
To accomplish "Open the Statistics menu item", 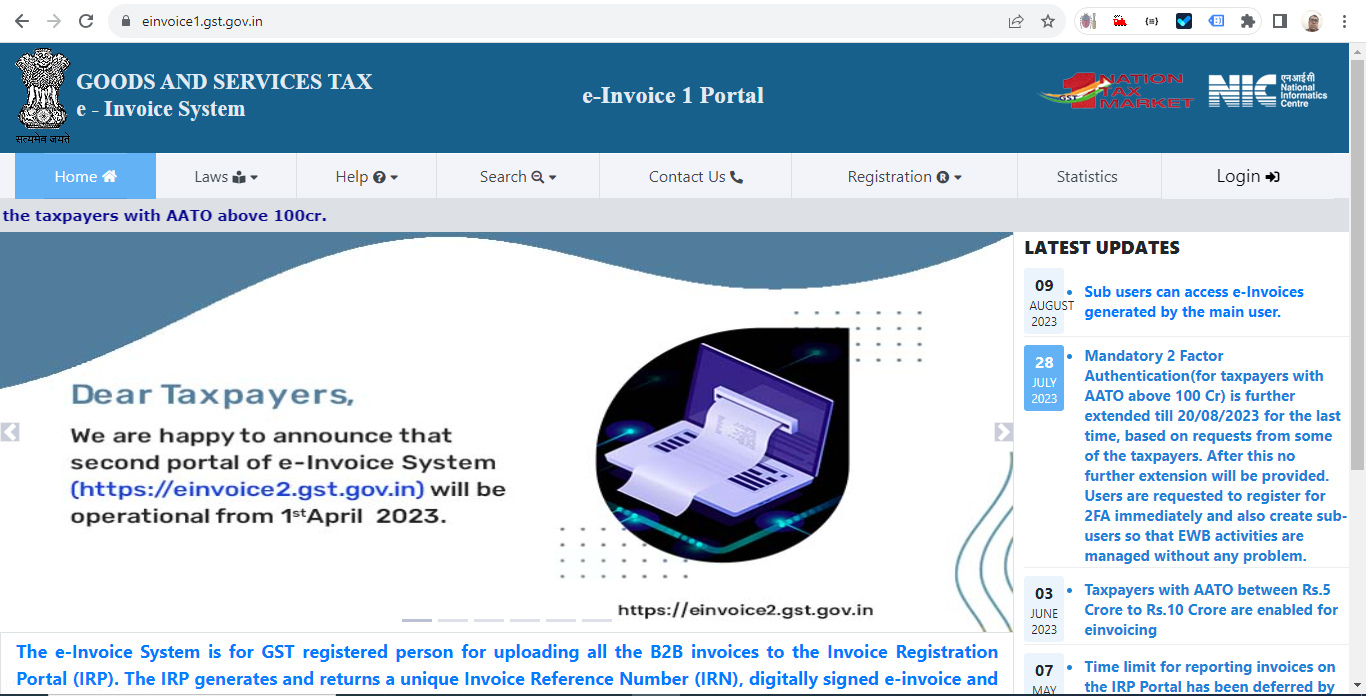I will pyautogui.click(x=1087, y=177).
